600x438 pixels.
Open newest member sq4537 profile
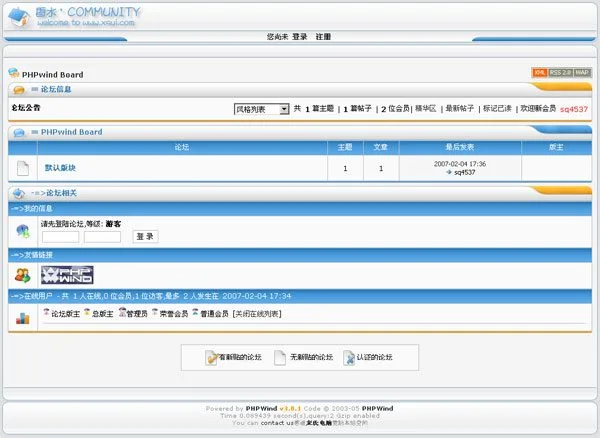tap(574, 109)
